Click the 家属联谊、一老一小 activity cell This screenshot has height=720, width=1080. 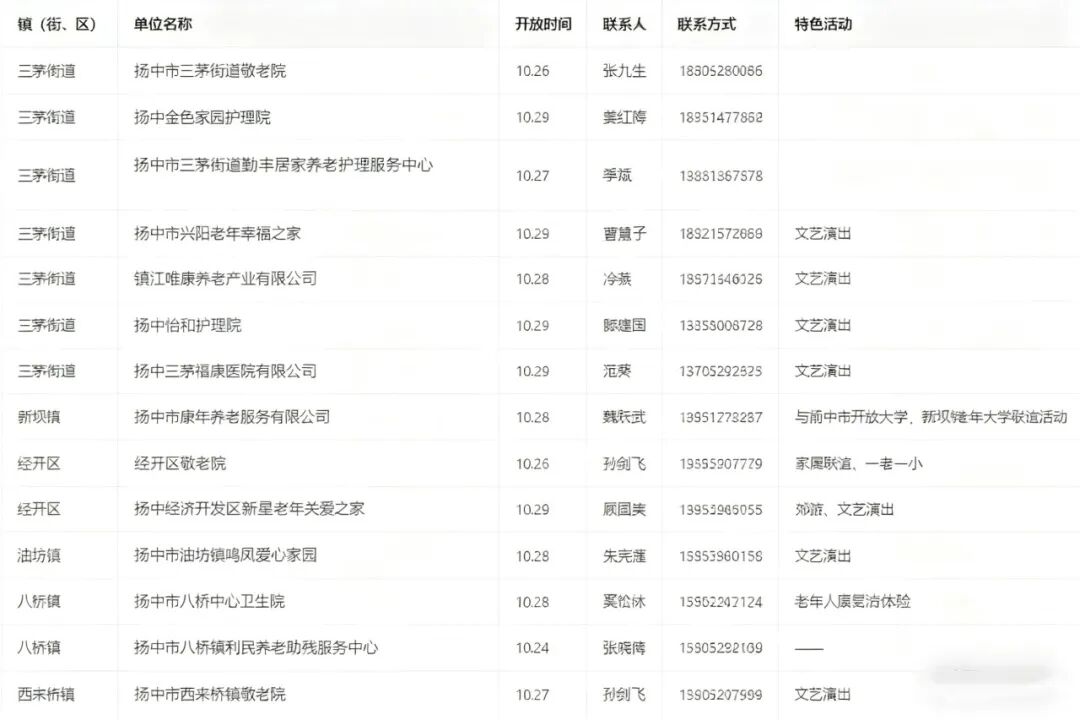858,463
